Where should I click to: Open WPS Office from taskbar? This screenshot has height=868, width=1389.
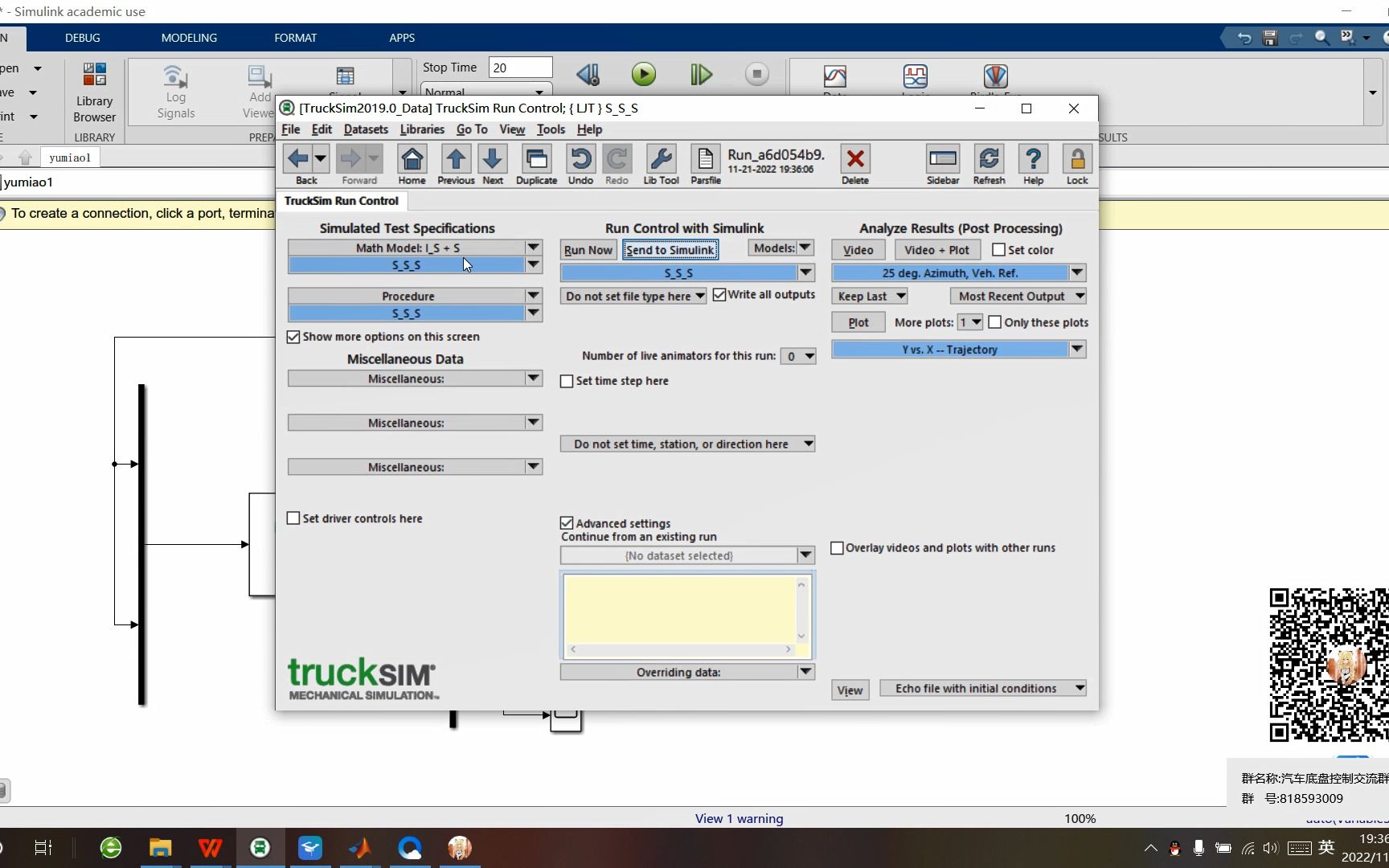(210, 848)
